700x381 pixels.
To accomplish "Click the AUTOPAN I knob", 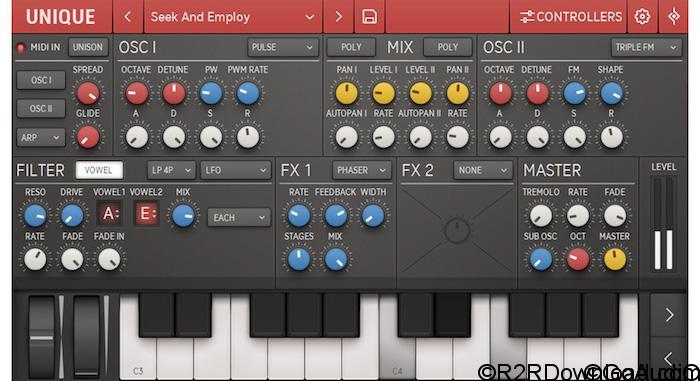I will (x=346, y=137).
